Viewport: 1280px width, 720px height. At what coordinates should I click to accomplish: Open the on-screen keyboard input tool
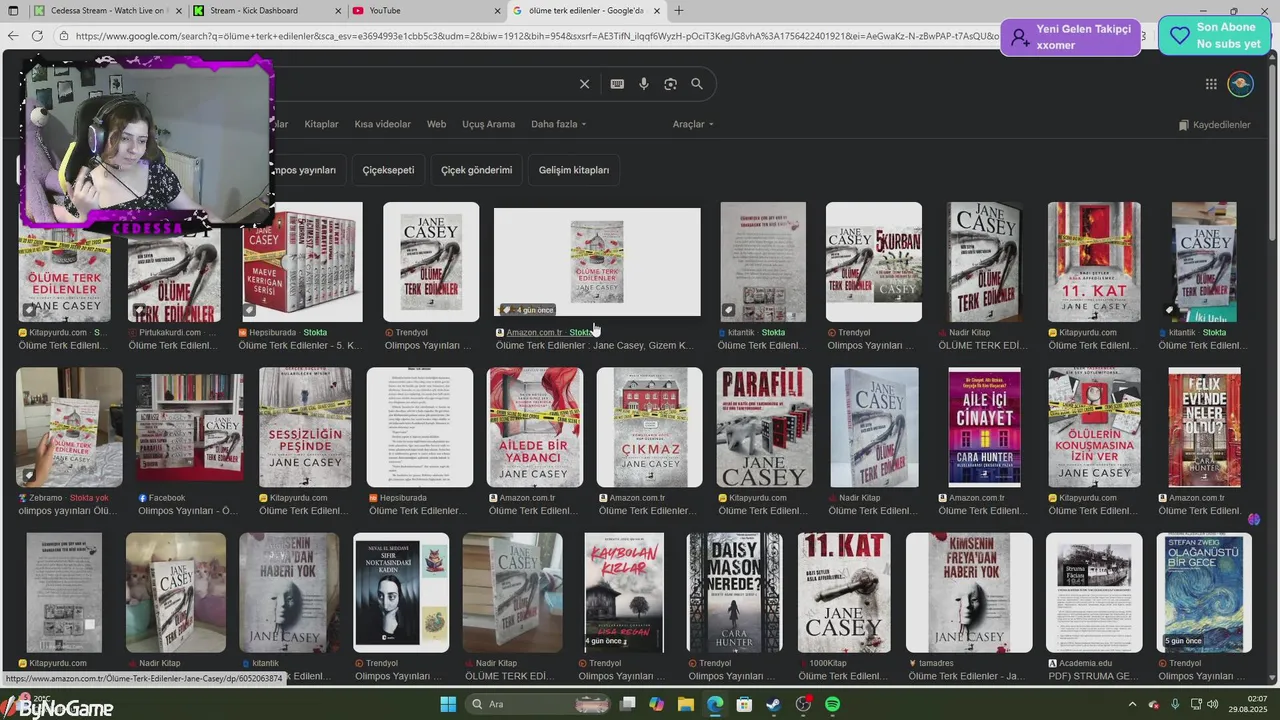pos(617,84)
